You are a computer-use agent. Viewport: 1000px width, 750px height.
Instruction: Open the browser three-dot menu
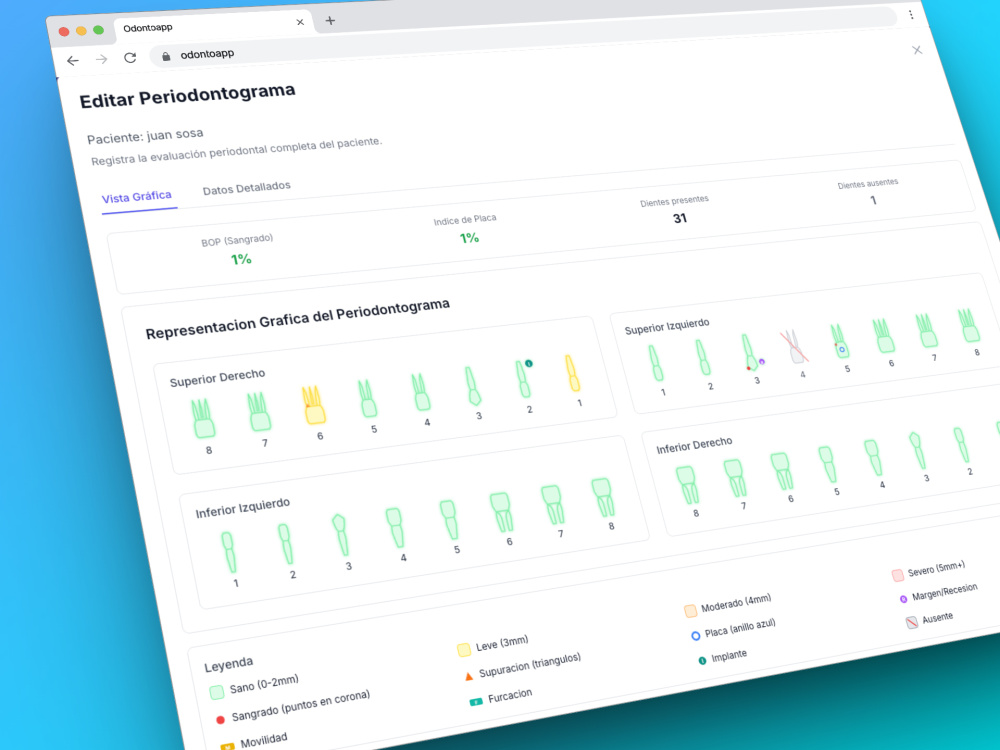(x=911, y=14)
